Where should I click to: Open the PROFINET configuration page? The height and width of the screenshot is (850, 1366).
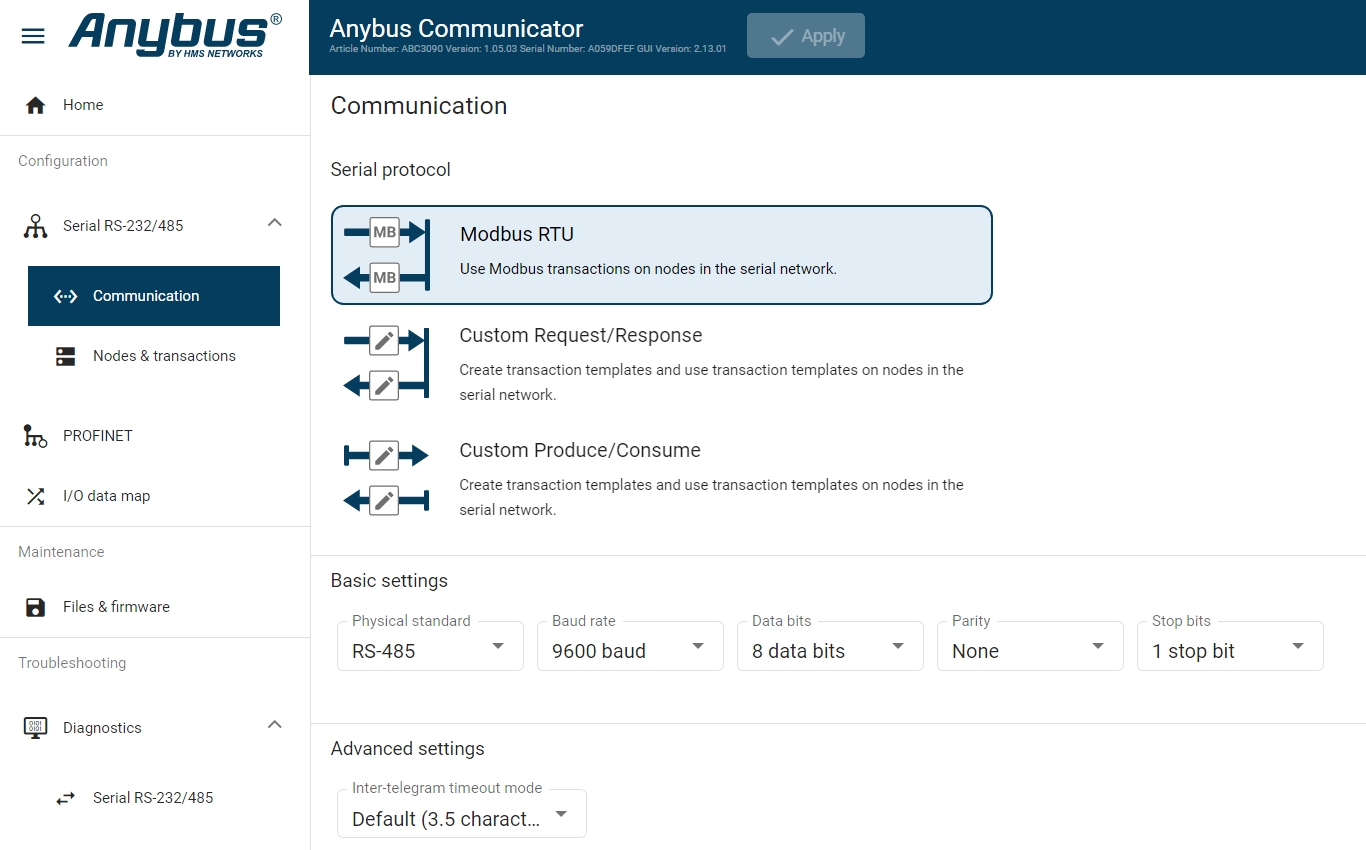coord(155,436)
